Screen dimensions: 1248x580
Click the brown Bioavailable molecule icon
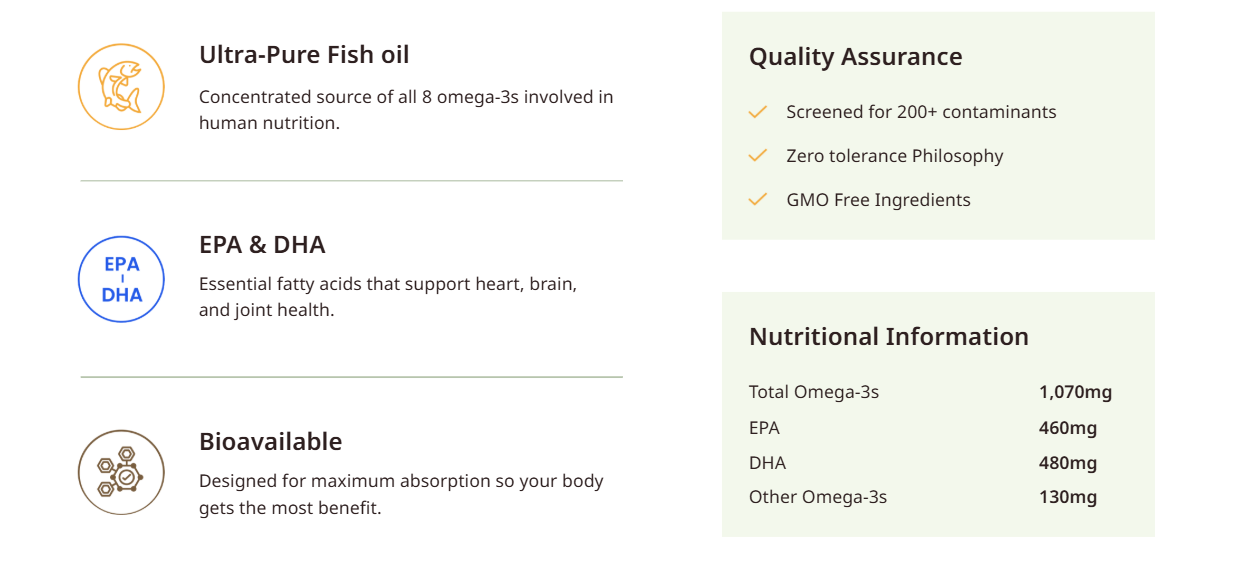click(x=121, y=473)
